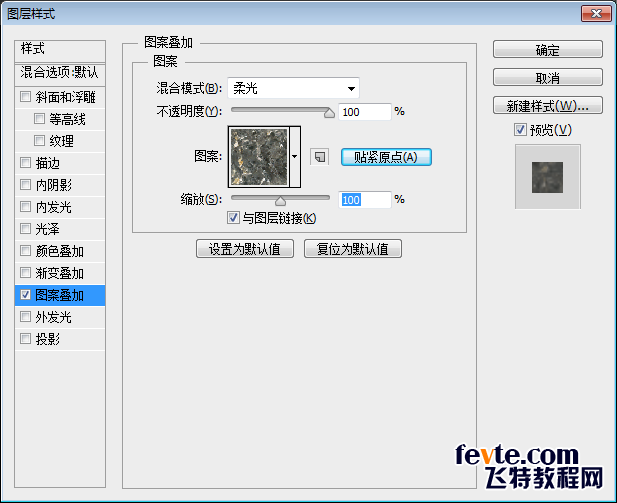Select 混合选项:默认 in styles list
Viewport: 617px width, 503px height.
click(x=60, y=74)
